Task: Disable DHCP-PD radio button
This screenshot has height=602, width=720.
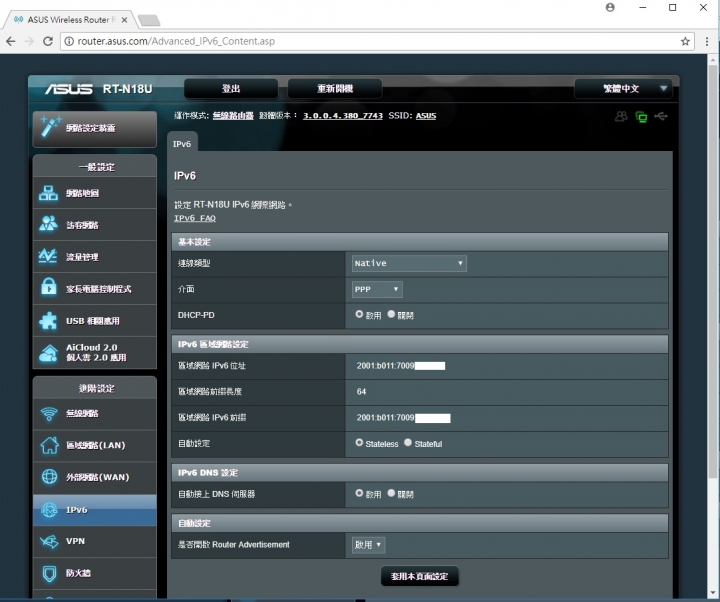Action: (391, 314)
